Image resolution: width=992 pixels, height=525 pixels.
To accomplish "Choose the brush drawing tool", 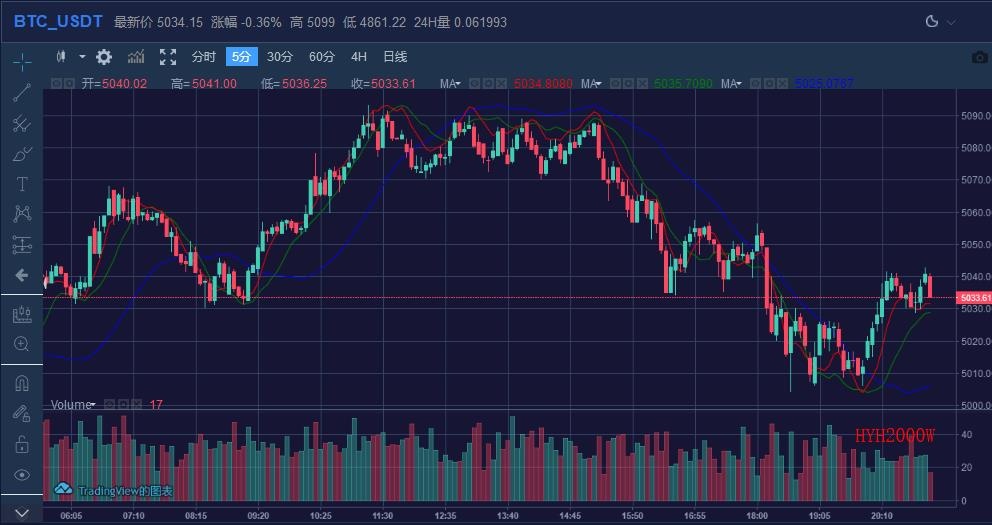I will [x=22, y=154].
